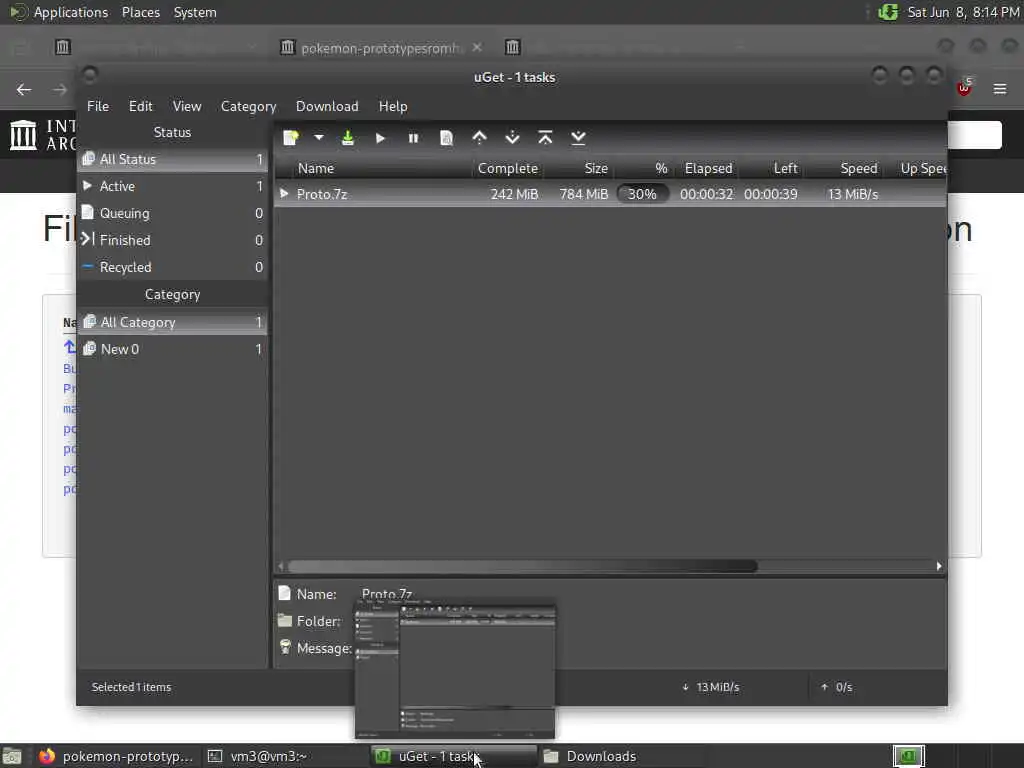This screenshot has height=768, width=1024.
Task: Click the 30% progress bar of Proto.7z
Action: [x=643, y=194]
